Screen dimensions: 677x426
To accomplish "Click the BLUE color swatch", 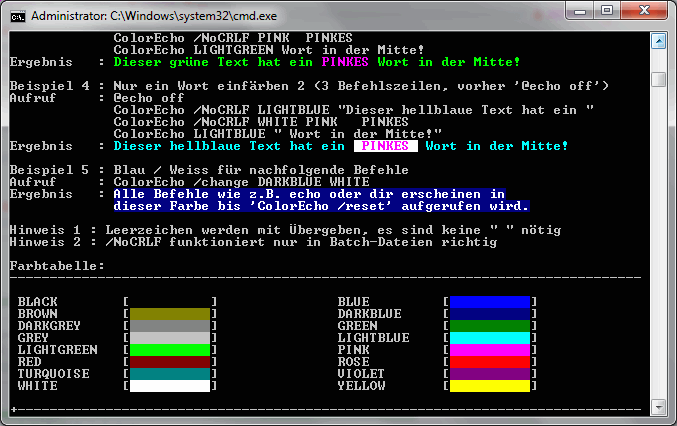I will pyautogui.click(x=489, y=302).
